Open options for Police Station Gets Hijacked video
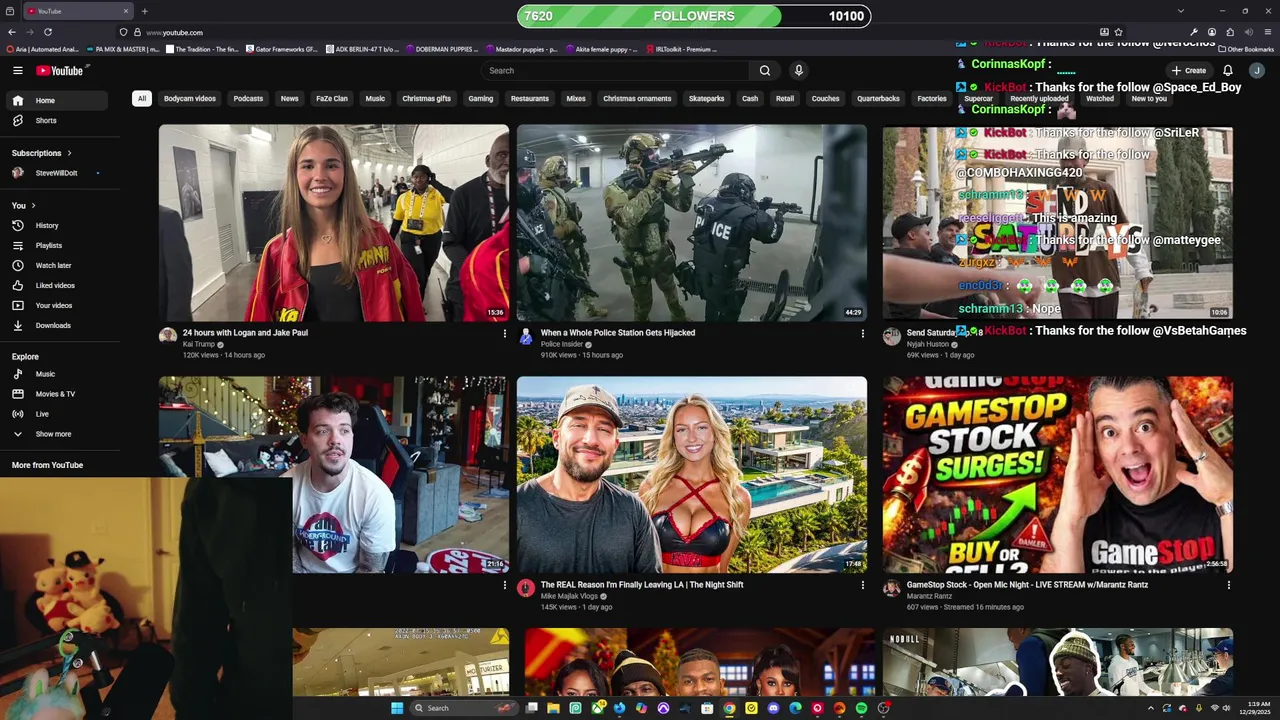The image size is (1280, 720). point(862,333)
